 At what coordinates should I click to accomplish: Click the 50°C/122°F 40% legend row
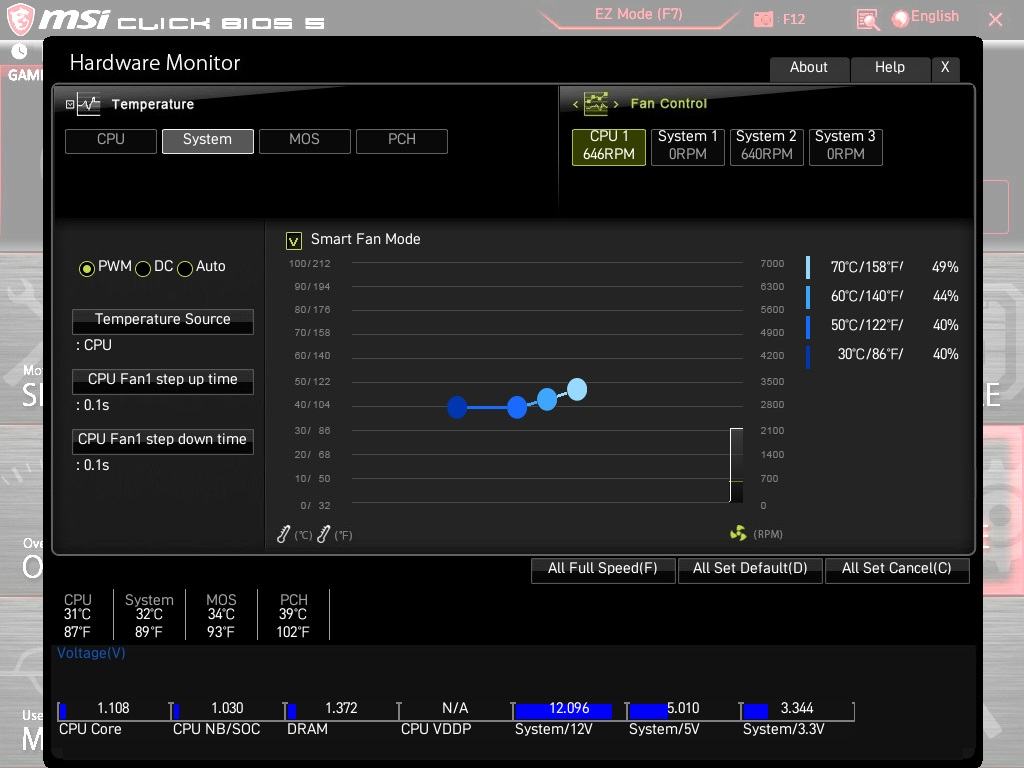tap(882, 325)
